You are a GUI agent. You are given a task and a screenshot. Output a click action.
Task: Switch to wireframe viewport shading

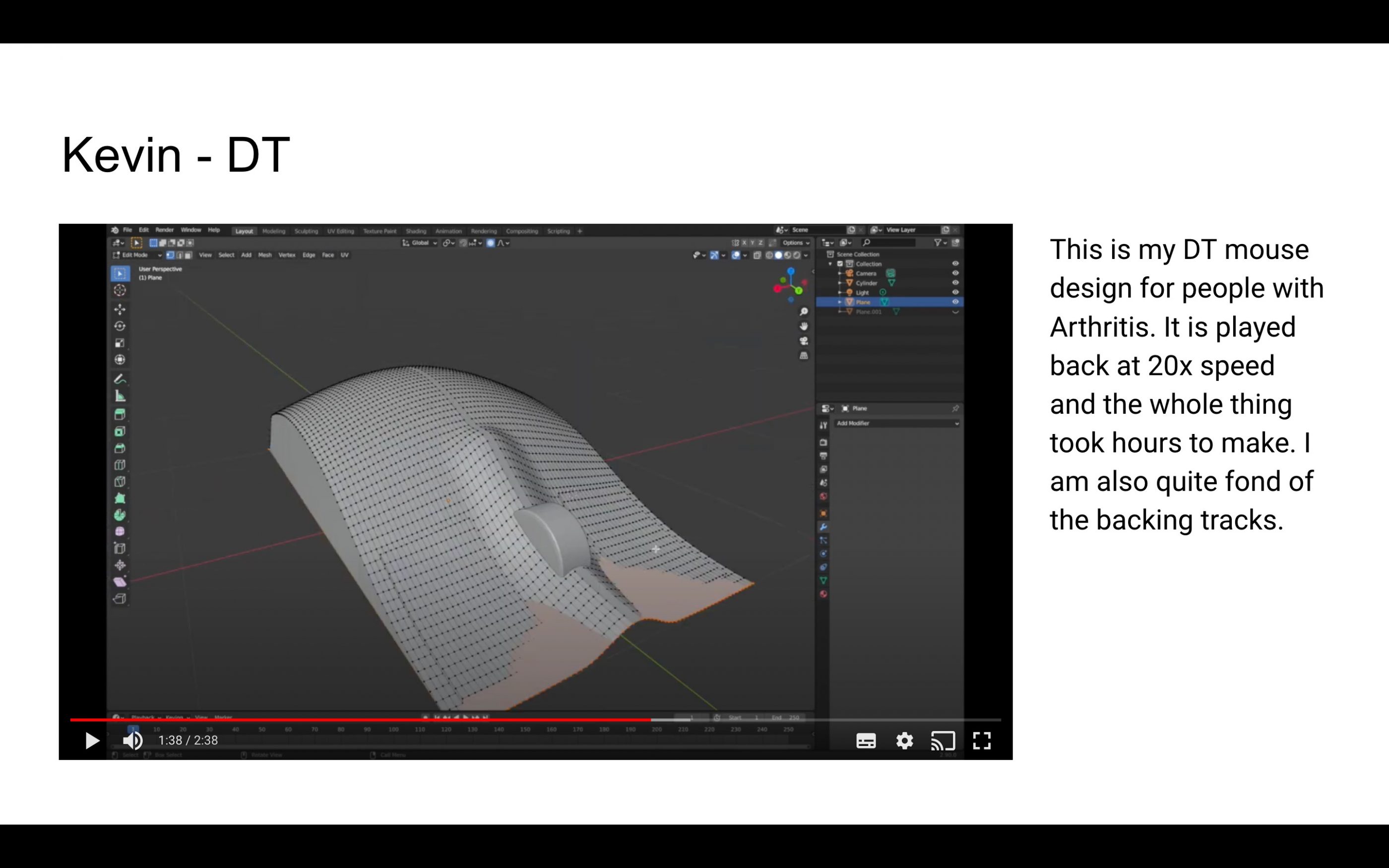[x=769, y=255]
